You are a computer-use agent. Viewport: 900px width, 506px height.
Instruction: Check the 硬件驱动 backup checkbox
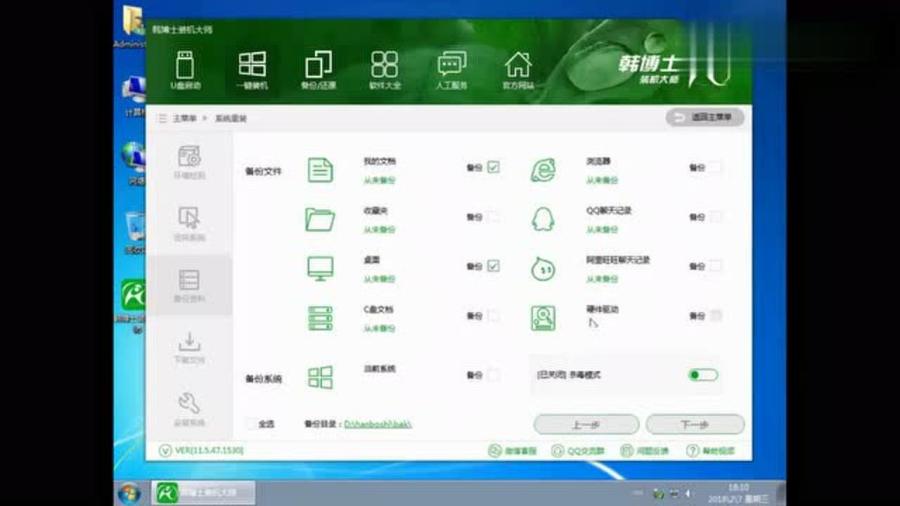click(x=716, y=316)
